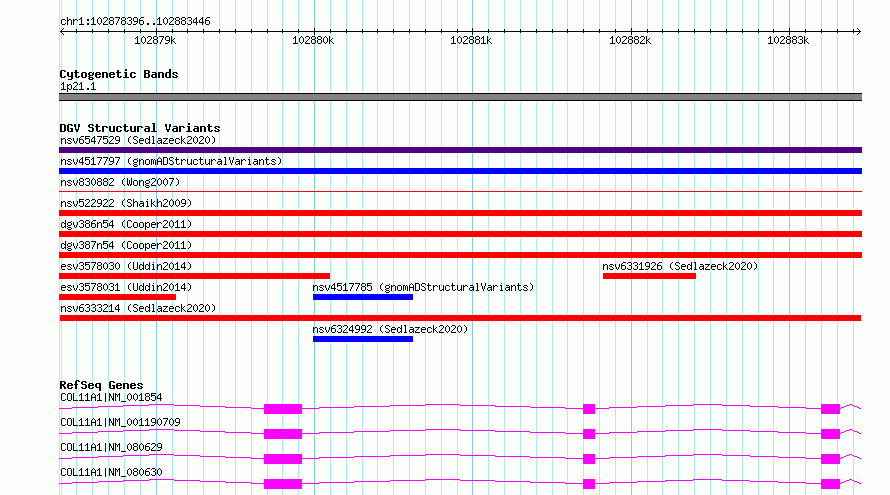
Task: Select the Cytogenetic Bands track title
Action: pos(119,74)
